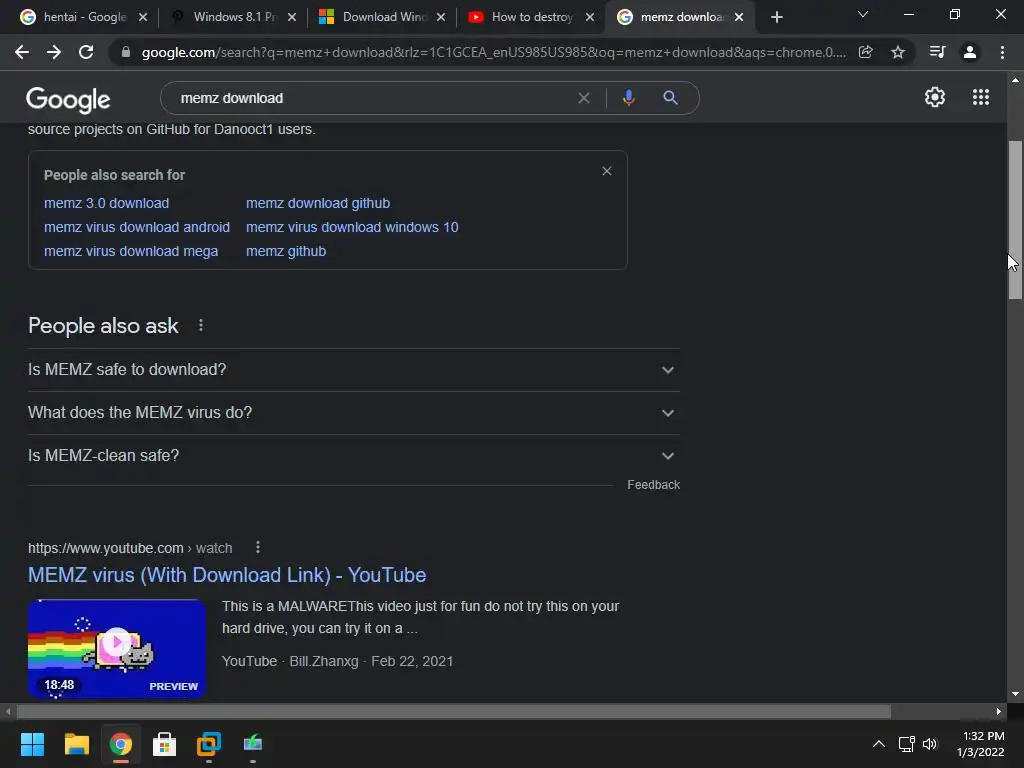Go forward one page in Chrome

pyautogui.click(x=54, y=52)
